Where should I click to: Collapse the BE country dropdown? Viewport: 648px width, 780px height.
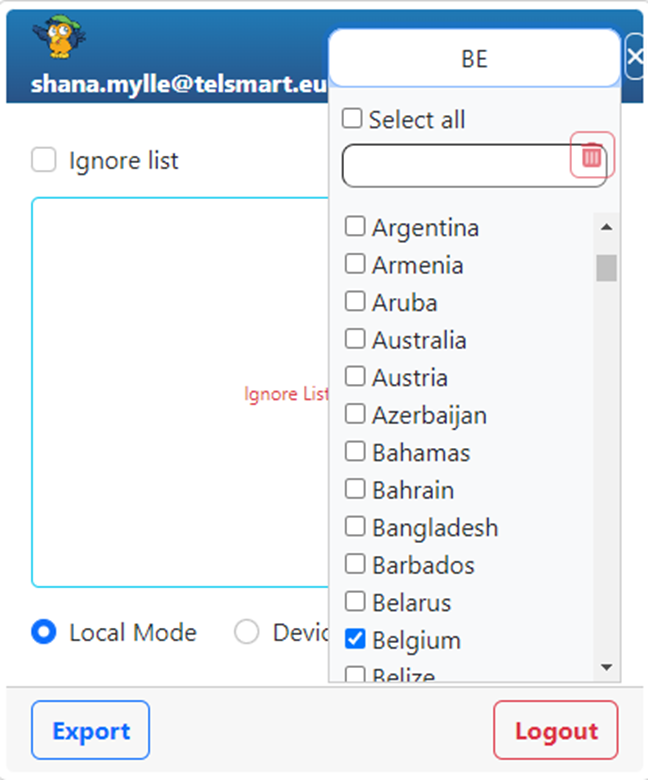point(474,58)
